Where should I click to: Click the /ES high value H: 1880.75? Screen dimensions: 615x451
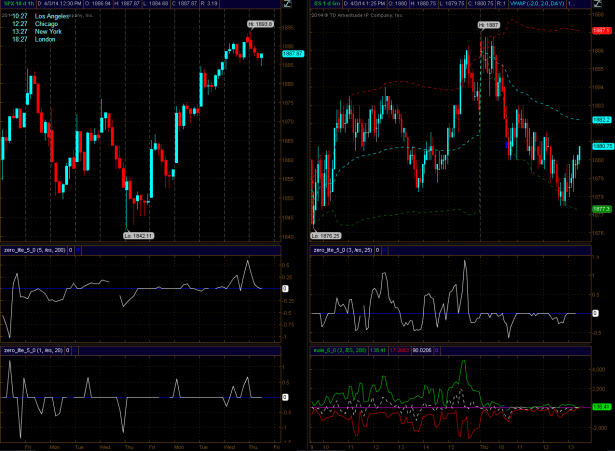tap(423, 4)
